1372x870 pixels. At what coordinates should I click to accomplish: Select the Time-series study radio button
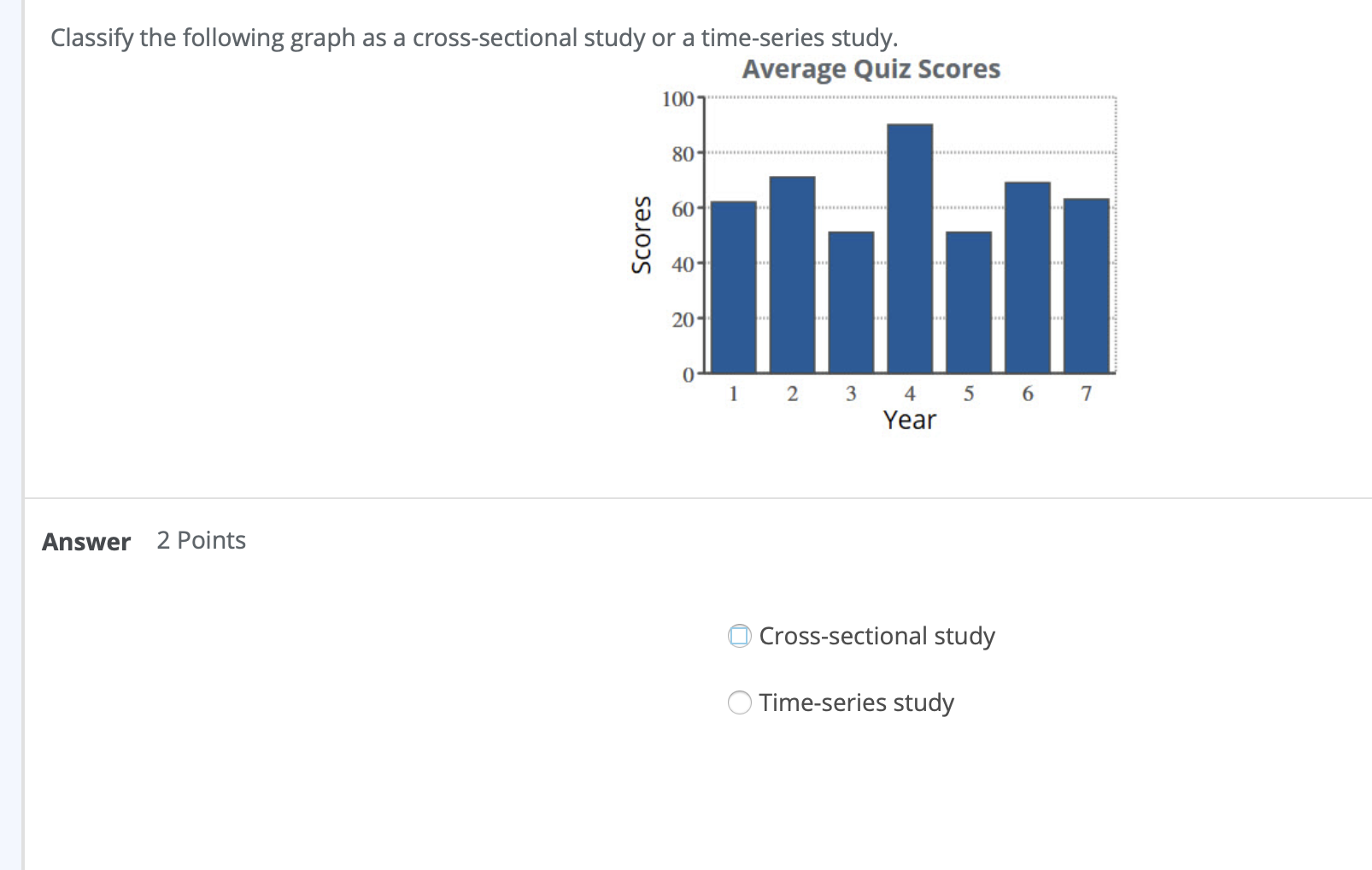click(x=738, y=702)
